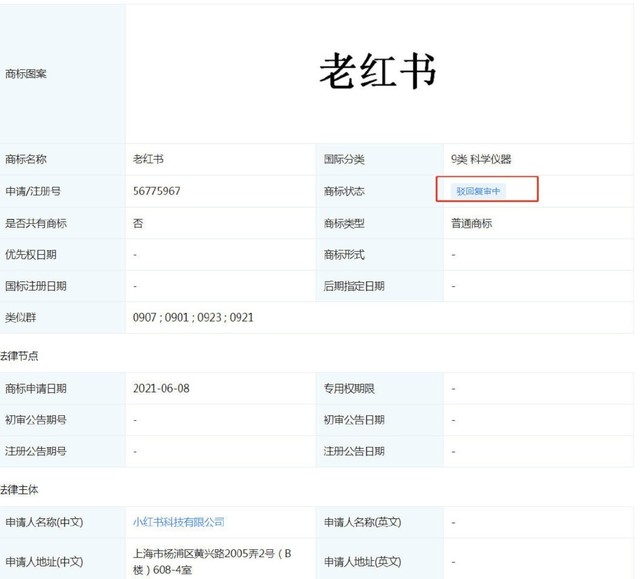Screen dimensions: 640x579
Task: Click the 申请人名称(英文) label
Action: [x=363, y=522]
